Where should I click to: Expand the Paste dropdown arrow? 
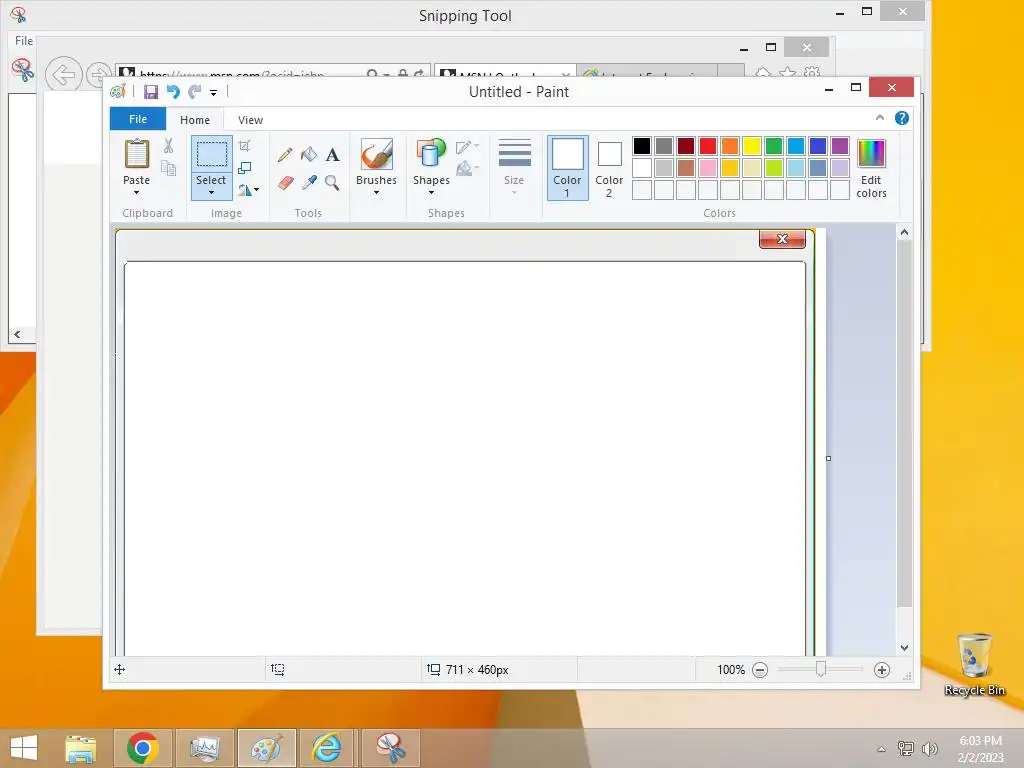[x=136, y=193]
